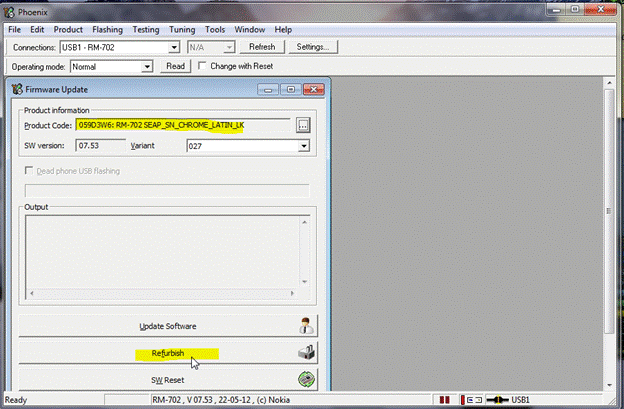Expand the Connections dropdown showing USB1 - RM-702

click(174, 47)
